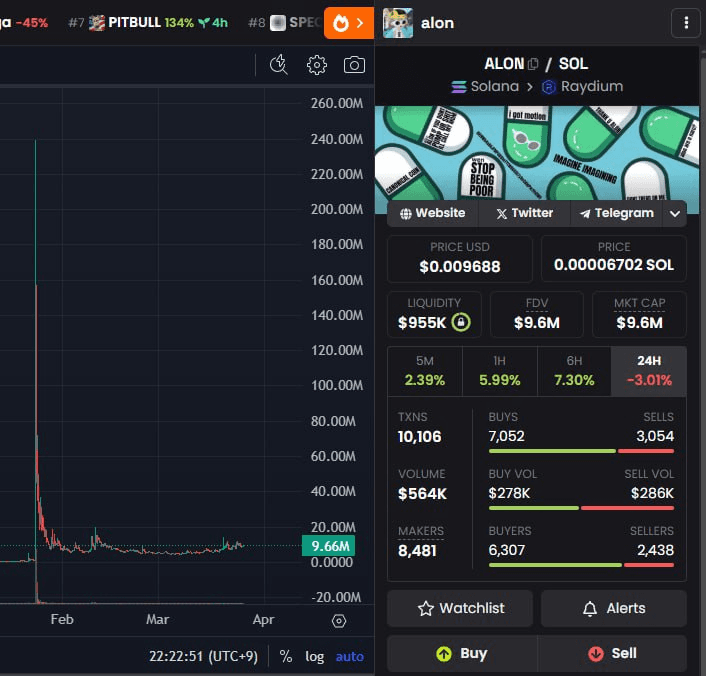
Task: Add token to Watchlist
Action: coord(460,608)
